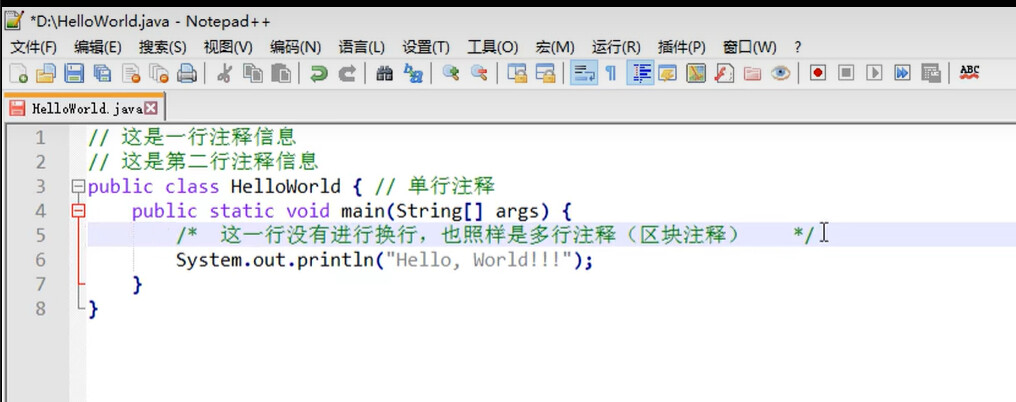Viewport: 1016px width, 402px height.
Task: Open the Function List panel icon
Action: pyautogui.click(x=723, y=73)
